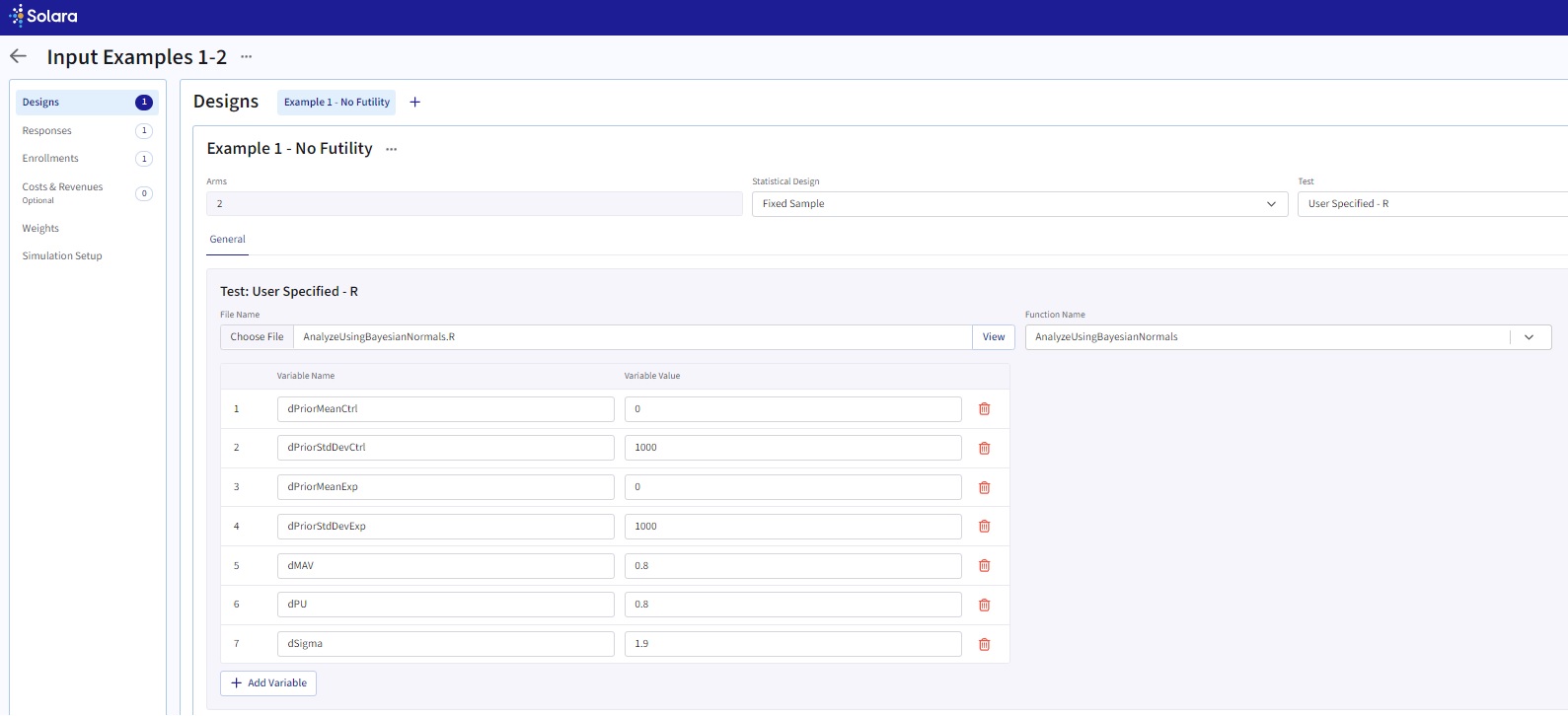The width and height of the screenshot is (1568, 716).
Task: Add a new design with the plus icon
Action: (415, 102)
